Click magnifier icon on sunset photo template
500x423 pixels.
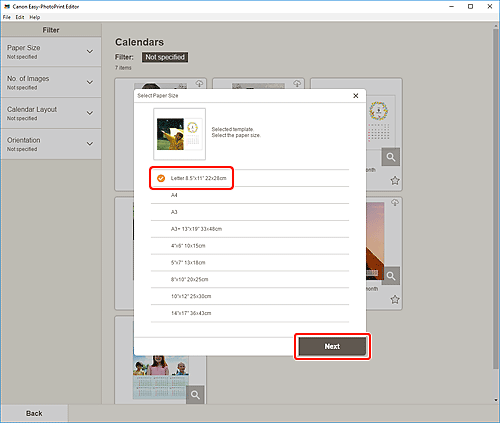point(391,276)
